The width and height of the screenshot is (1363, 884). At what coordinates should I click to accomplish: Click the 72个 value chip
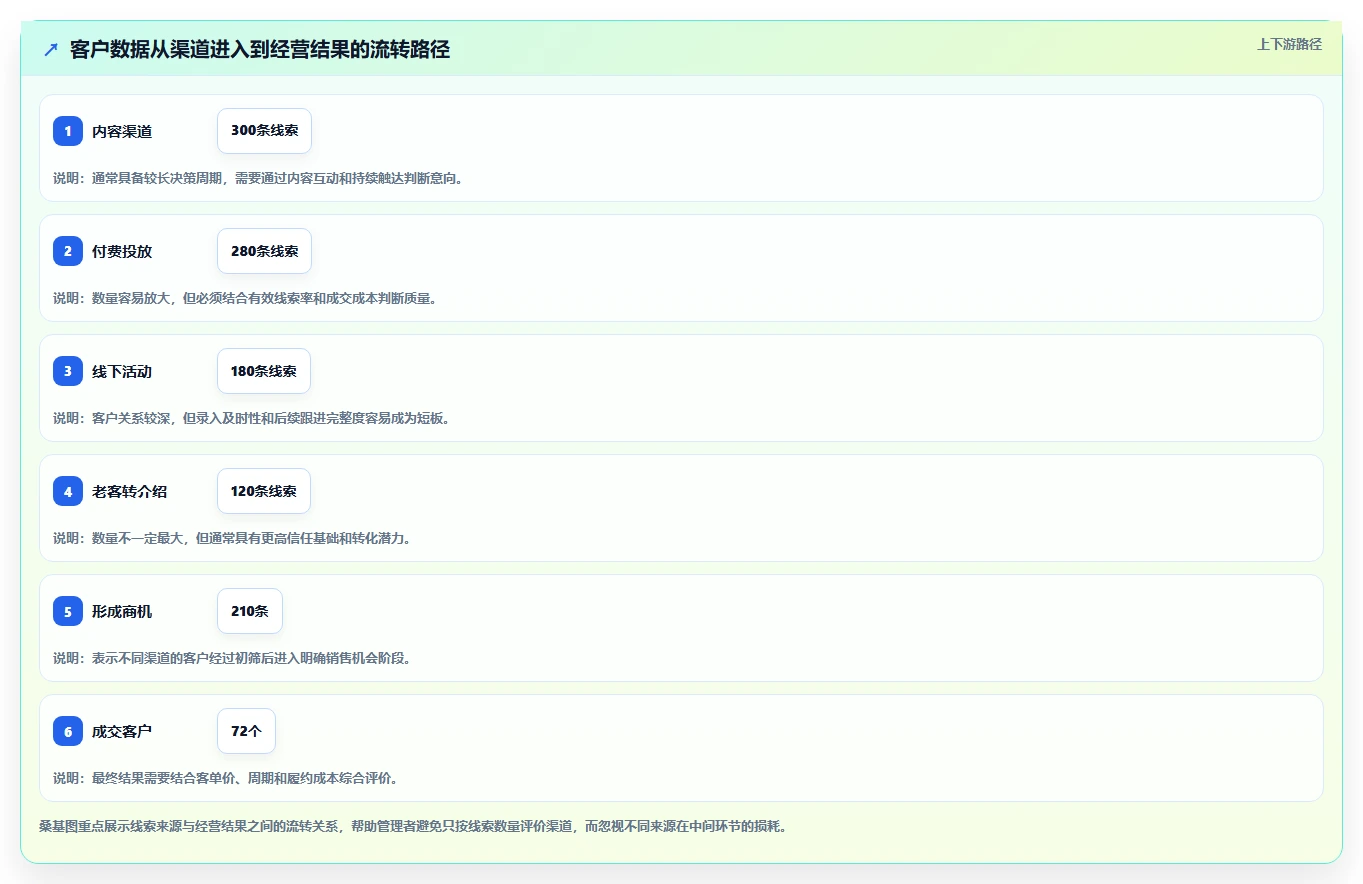246,731
